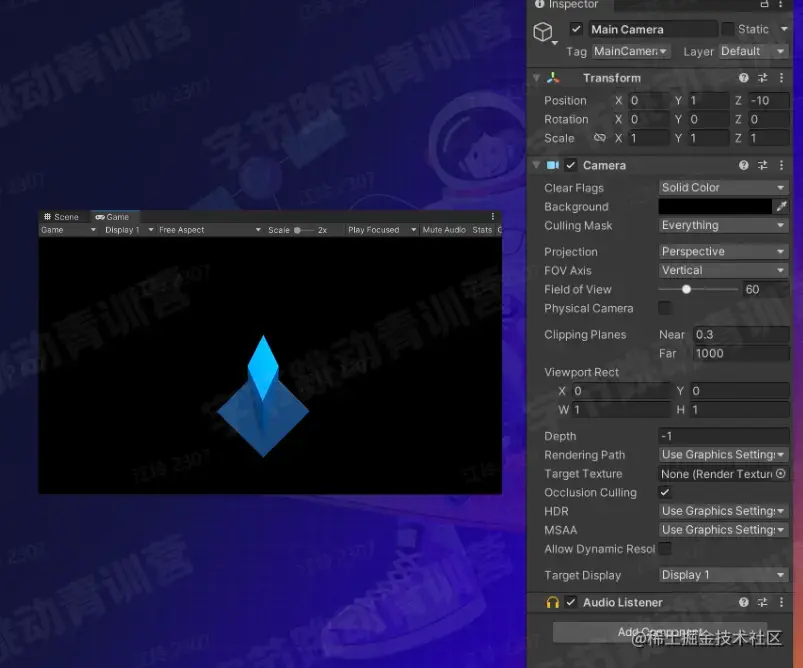Click Position X value field
The width and height of the screenshot is (803, 668).
click(648, 100)
